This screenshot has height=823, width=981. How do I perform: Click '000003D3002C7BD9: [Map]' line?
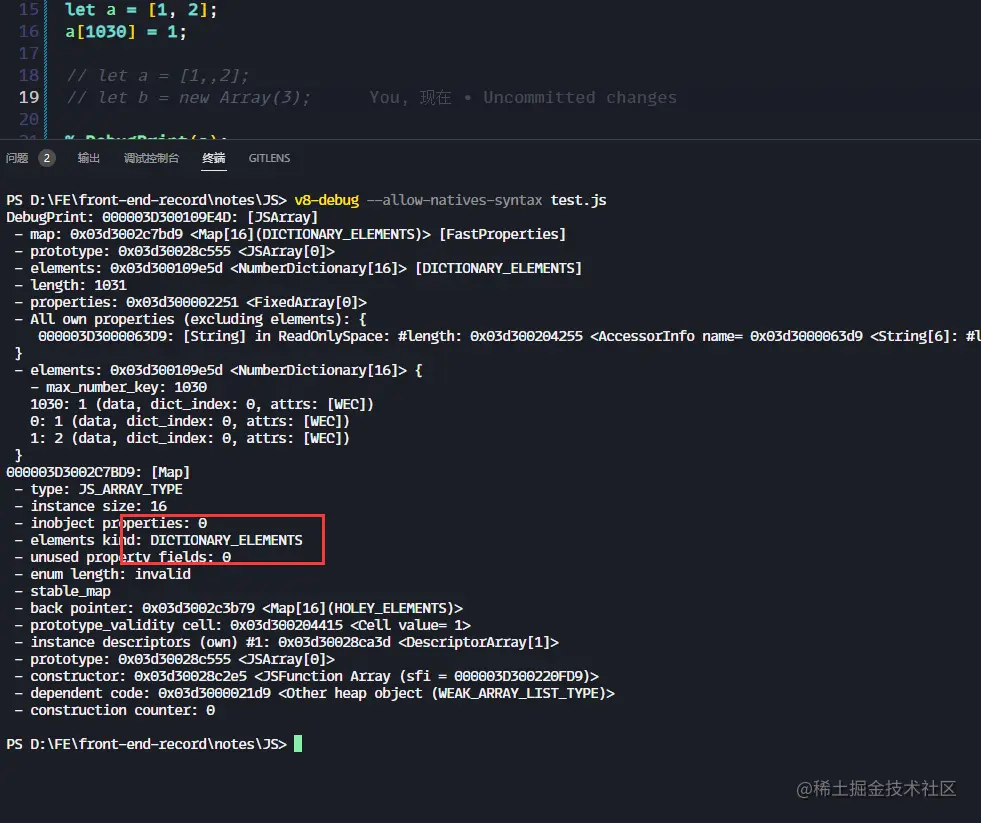coord(98,472)
